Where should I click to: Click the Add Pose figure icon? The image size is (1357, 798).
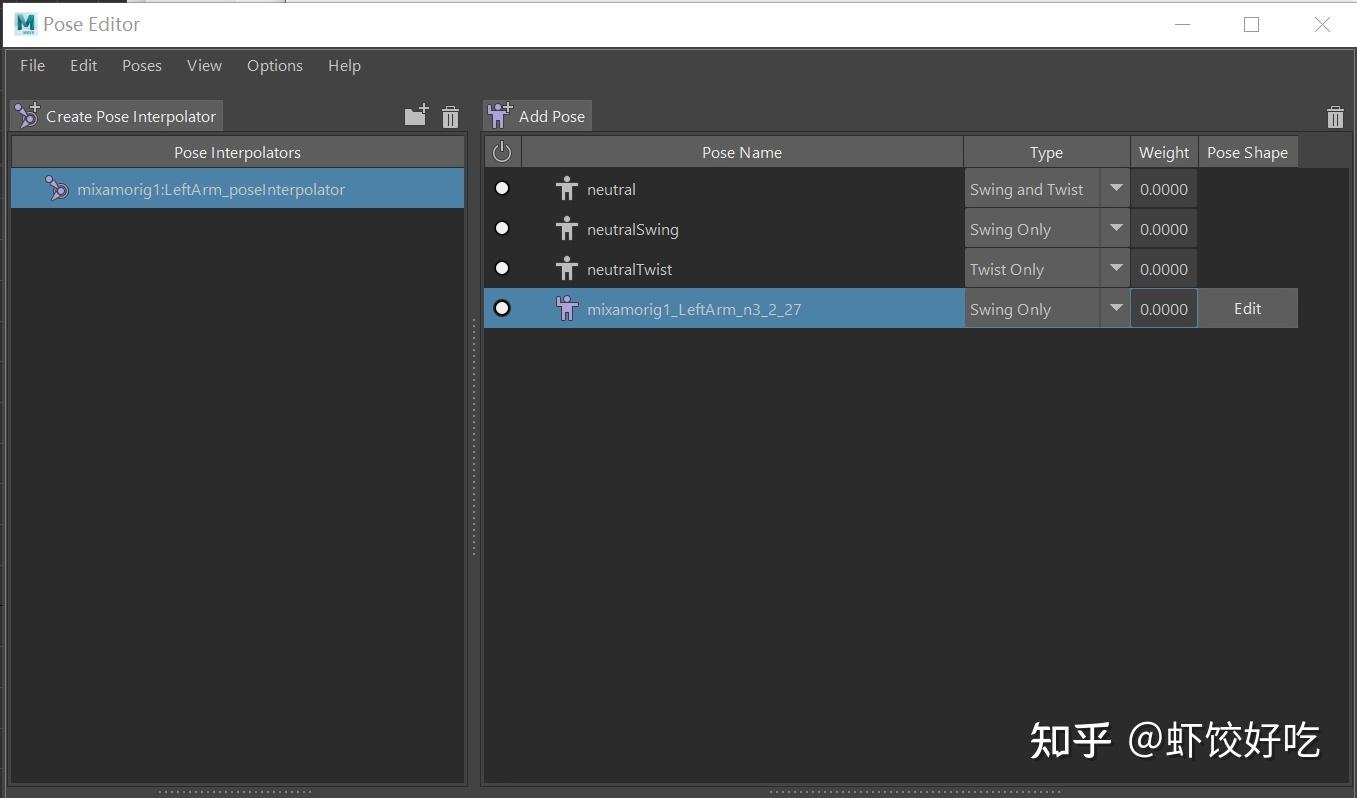tap(499, 116)
